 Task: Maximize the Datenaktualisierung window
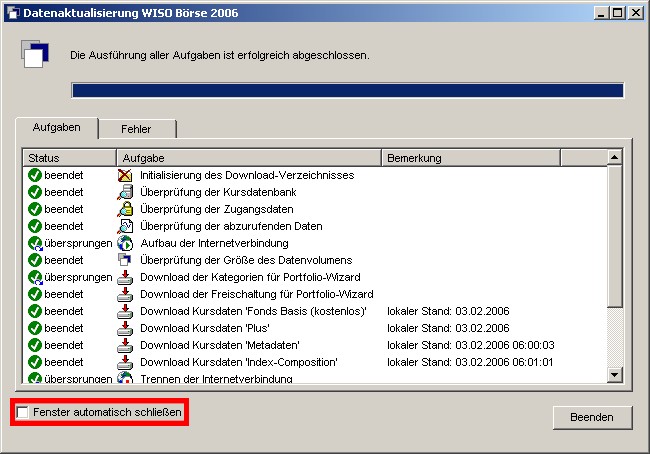pos(618,13)
